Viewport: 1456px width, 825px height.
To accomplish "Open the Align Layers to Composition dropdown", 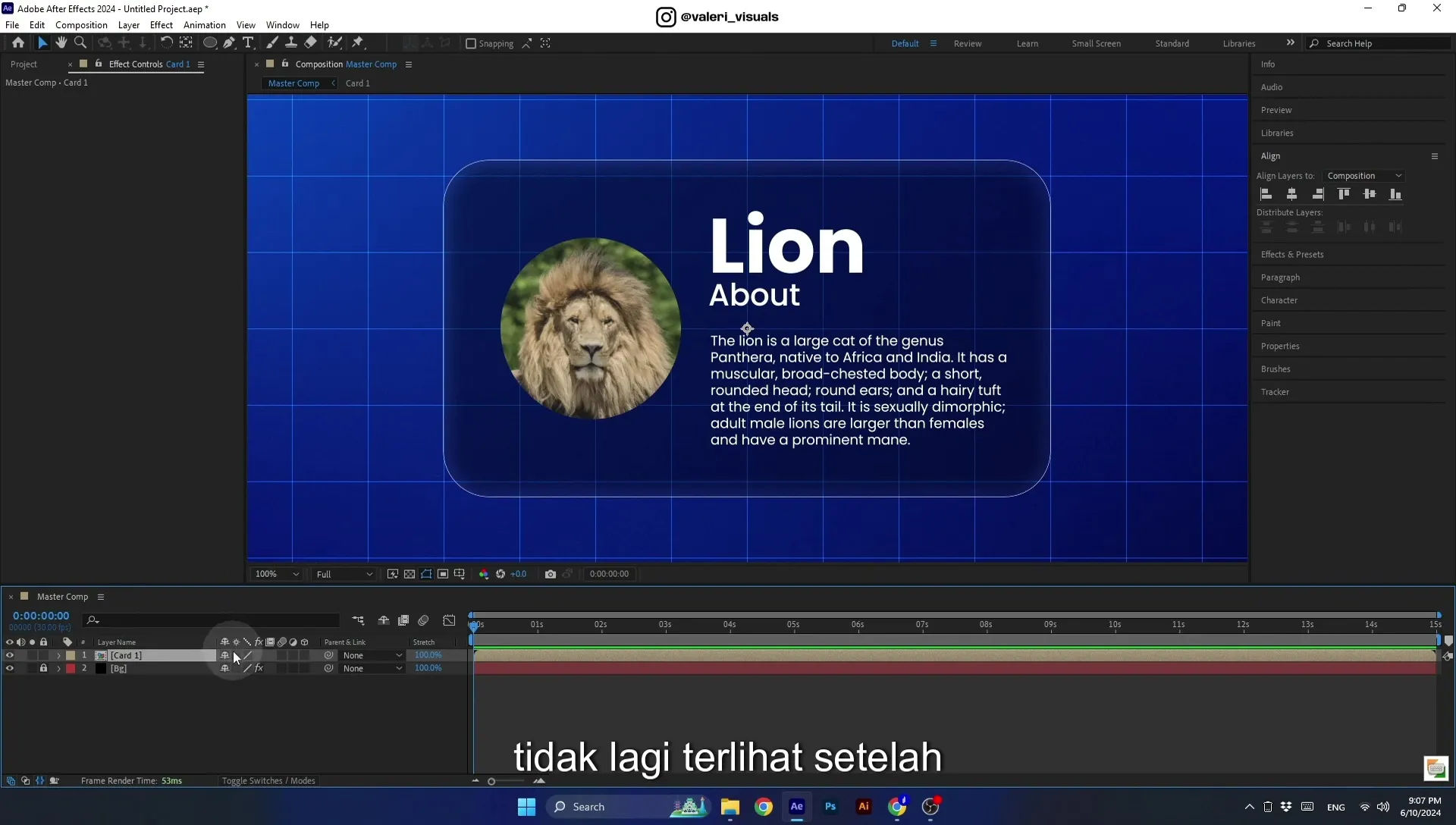I will tap(1364, 176).
